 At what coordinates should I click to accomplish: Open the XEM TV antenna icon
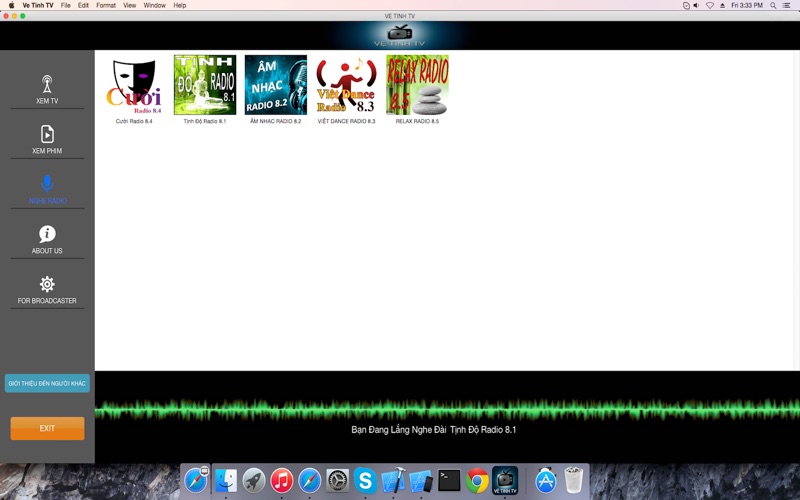click(47, 84)
